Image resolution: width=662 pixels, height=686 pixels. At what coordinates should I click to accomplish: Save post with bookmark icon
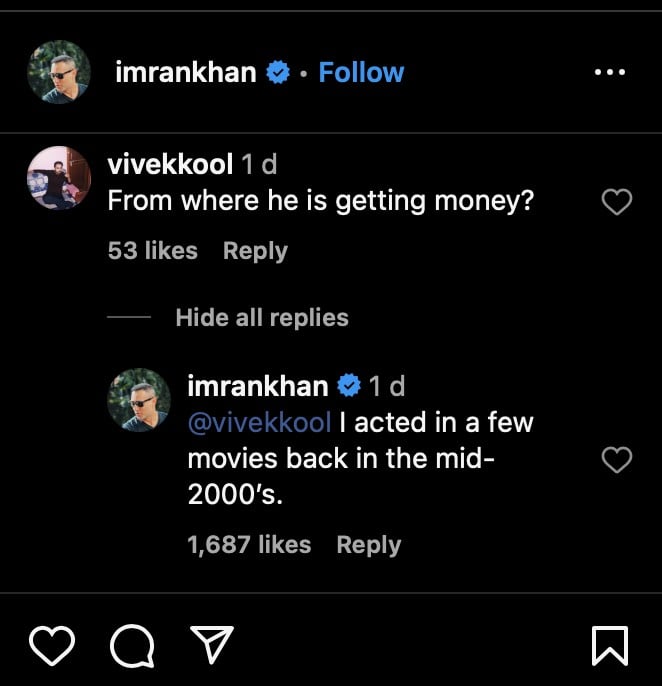610,645
